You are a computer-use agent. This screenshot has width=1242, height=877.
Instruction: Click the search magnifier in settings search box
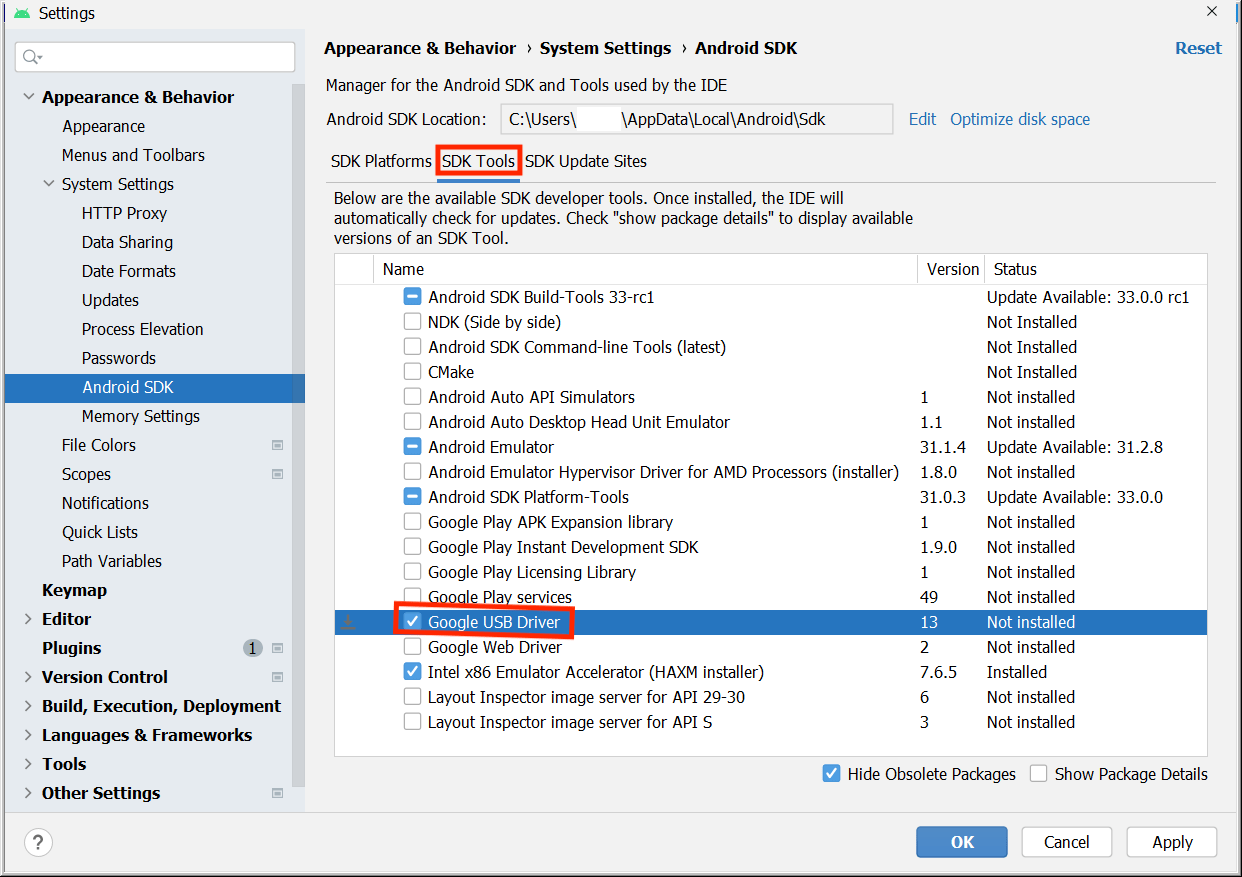tap(29, 57)
